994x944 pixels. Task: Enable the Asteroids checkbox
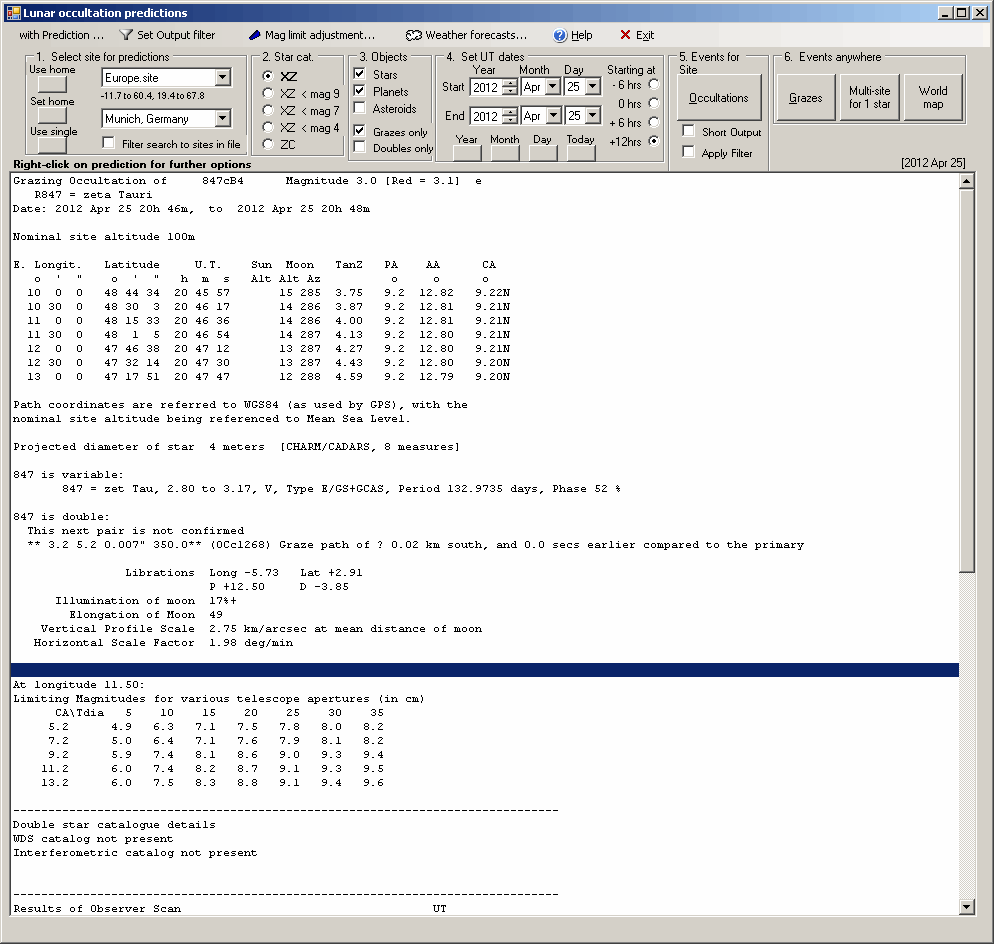click(x=360, y=109)
